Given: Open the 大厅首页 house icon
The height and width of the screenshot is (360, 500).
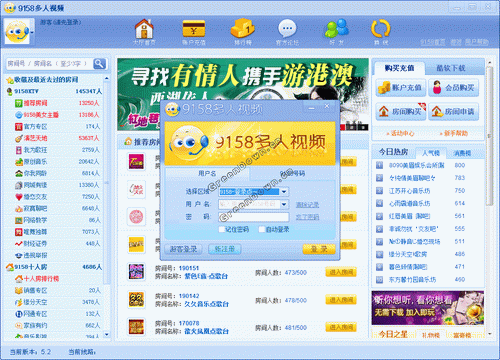Looking at the screenshot, I should [144, 29].
